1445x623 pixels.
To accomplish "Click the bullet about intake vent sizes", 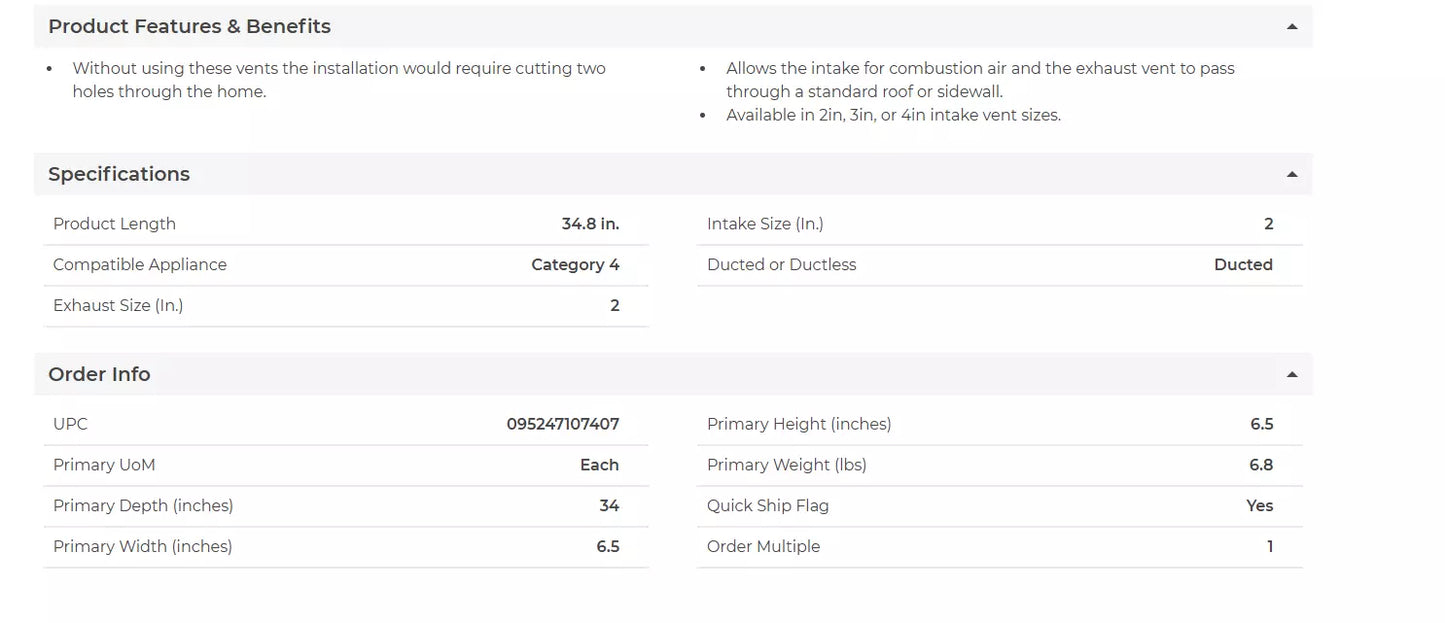I will 893,116.
